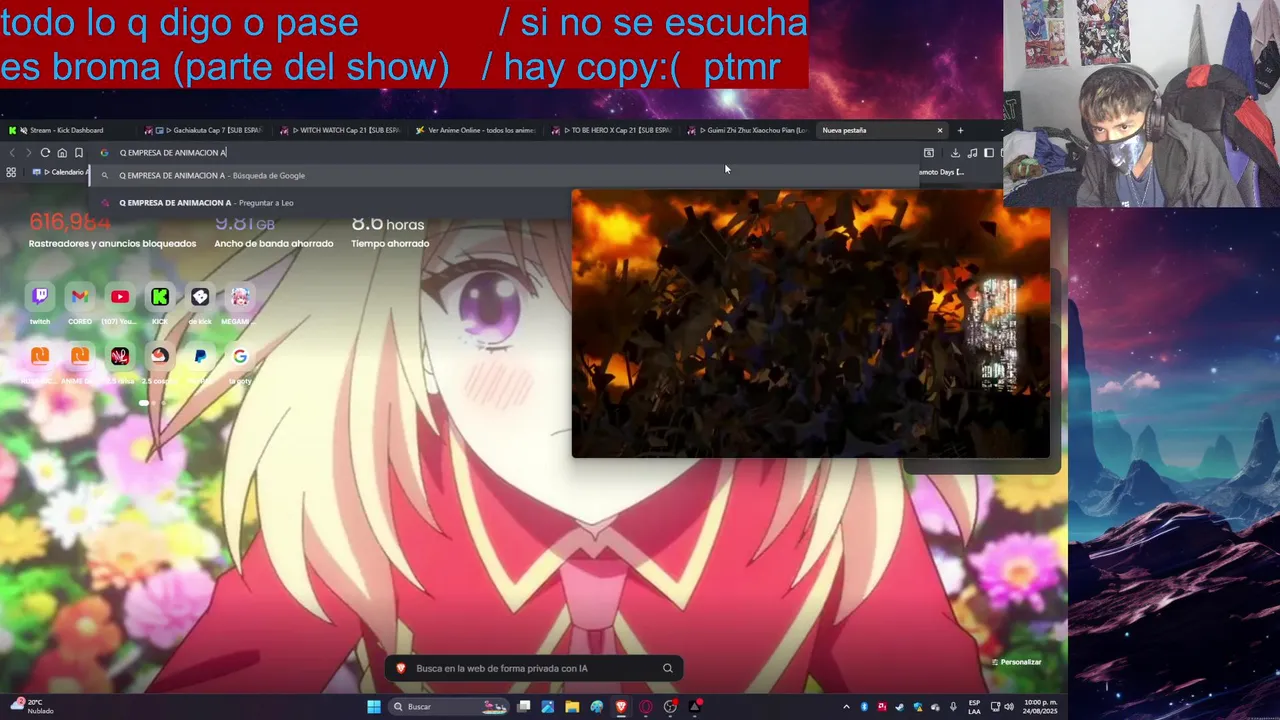Open the green KICK shortcut tile
Image resolution: width=1280 pixels, height=720 pixels.
[160, 297]
